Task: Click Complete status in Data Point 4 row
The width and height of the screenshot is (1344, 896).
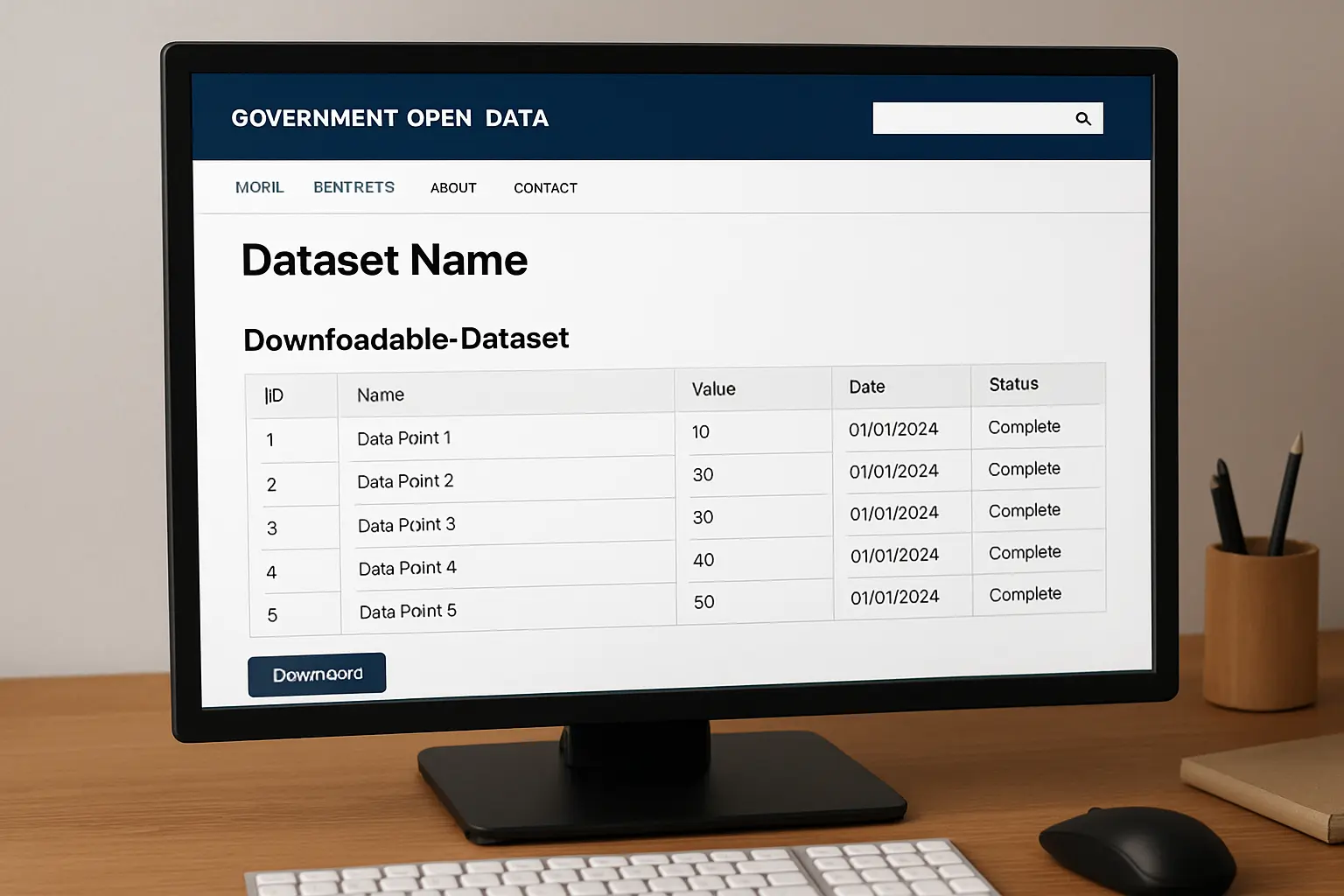Action: [1025, 552]
